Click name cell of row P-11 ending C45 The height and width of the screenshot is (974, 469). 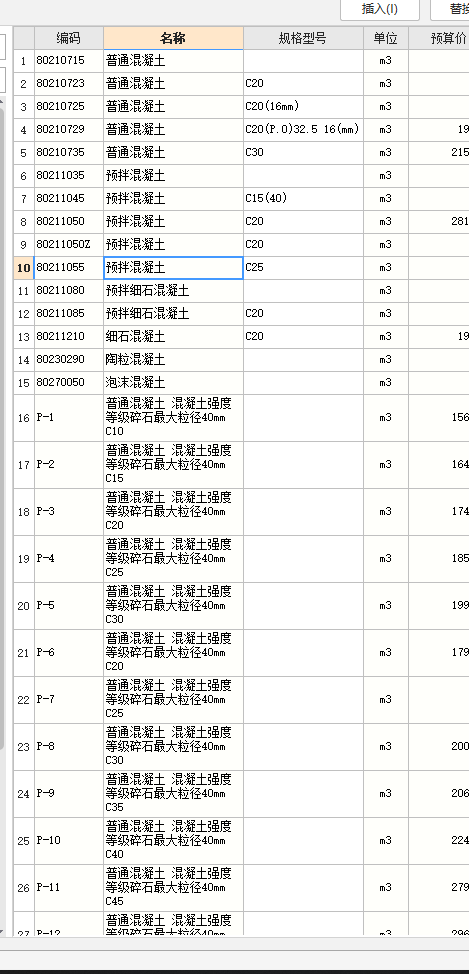coord(173,888)
